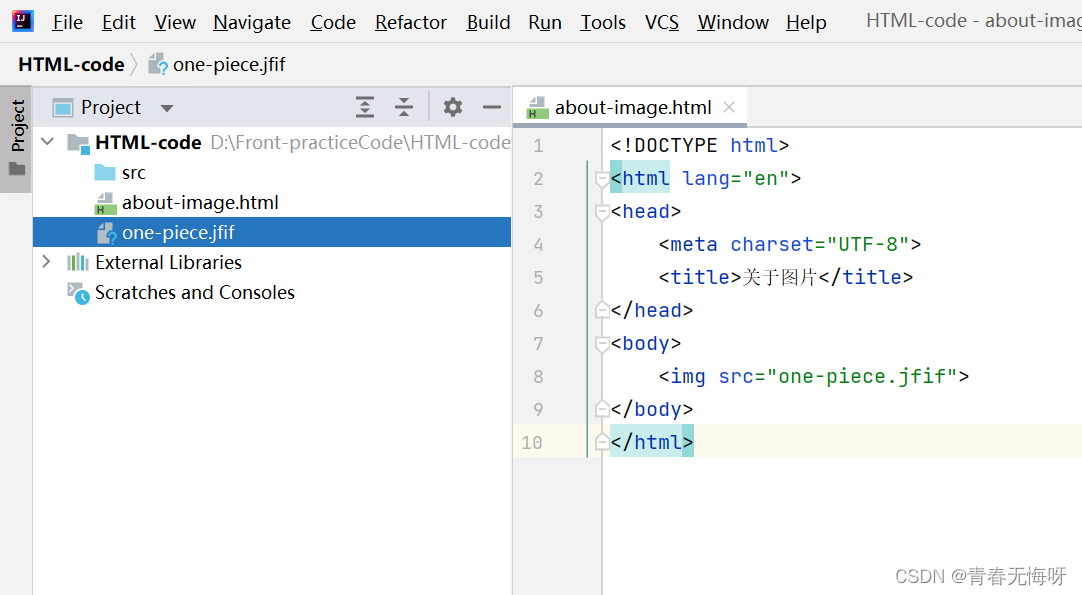Click line number 8 in gutter
The image size is (1082, 595).
pyautogui.click(x=538, y=377)
